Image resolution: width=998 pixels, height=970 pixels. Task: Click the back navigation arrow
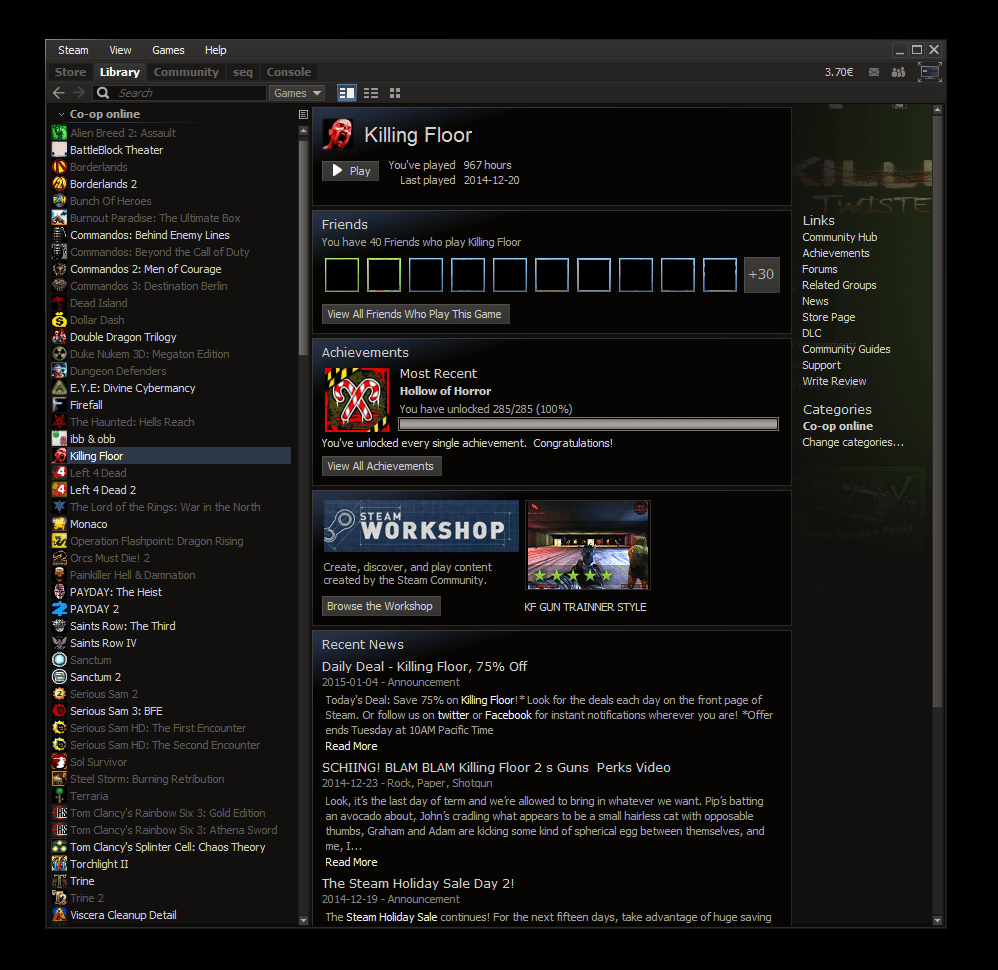58,93
